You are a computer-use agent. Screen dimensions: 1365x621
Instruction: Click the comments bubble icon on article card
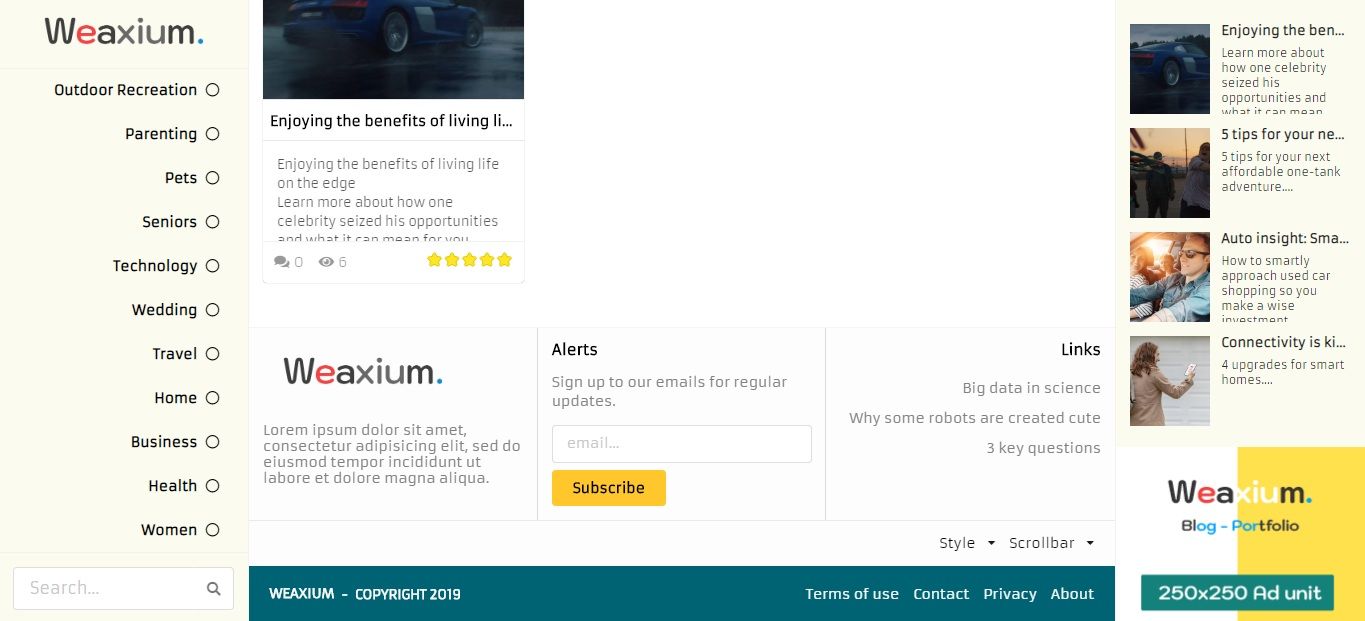[282, 262]
